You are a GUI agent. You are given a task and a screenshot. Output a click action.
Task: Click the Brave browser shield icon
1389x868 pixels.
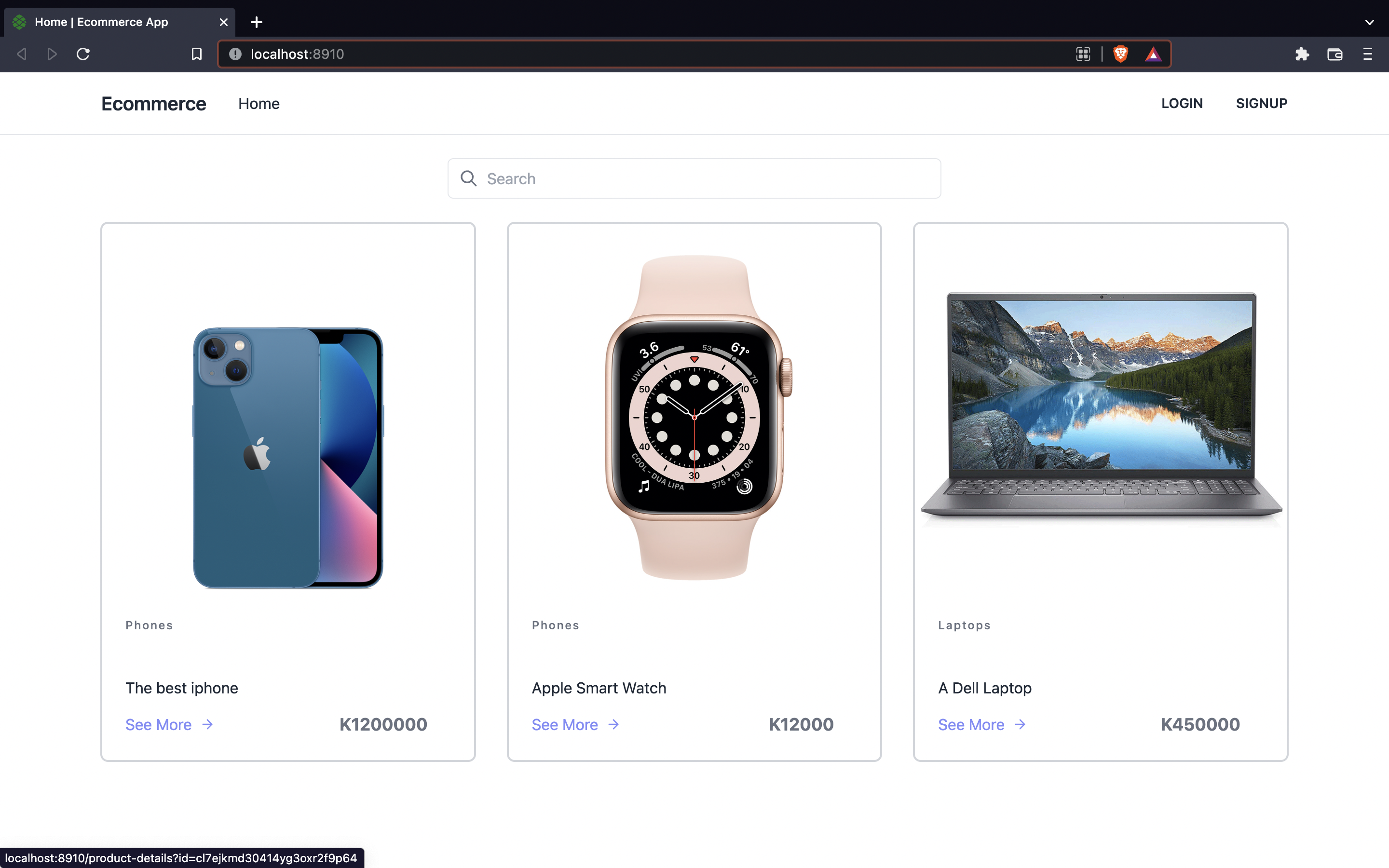pos(1120,54)
